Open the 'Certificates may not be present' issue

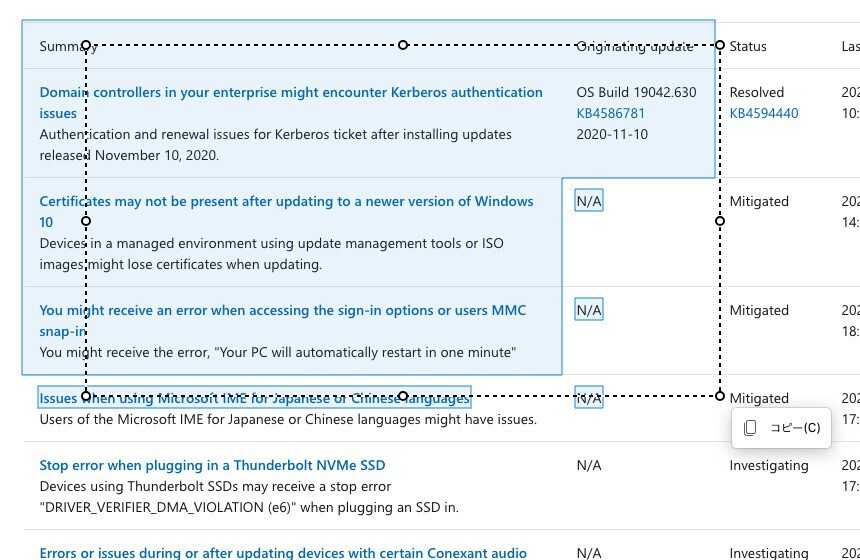(x=286, y=201)
